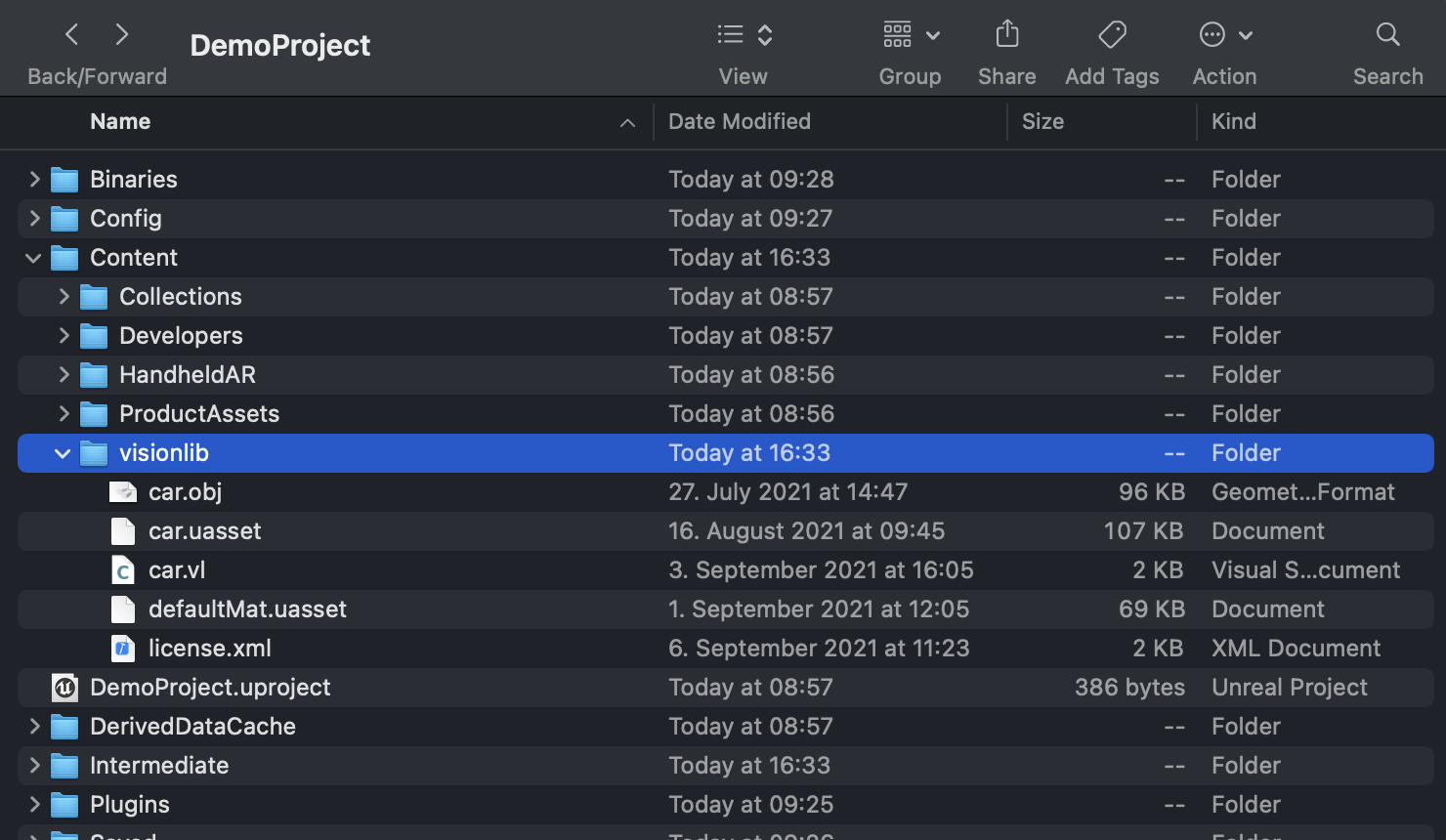Viewport: 1446px width, 840px height.
Task: Click the car.vl file icon
Action: point(123,570)
